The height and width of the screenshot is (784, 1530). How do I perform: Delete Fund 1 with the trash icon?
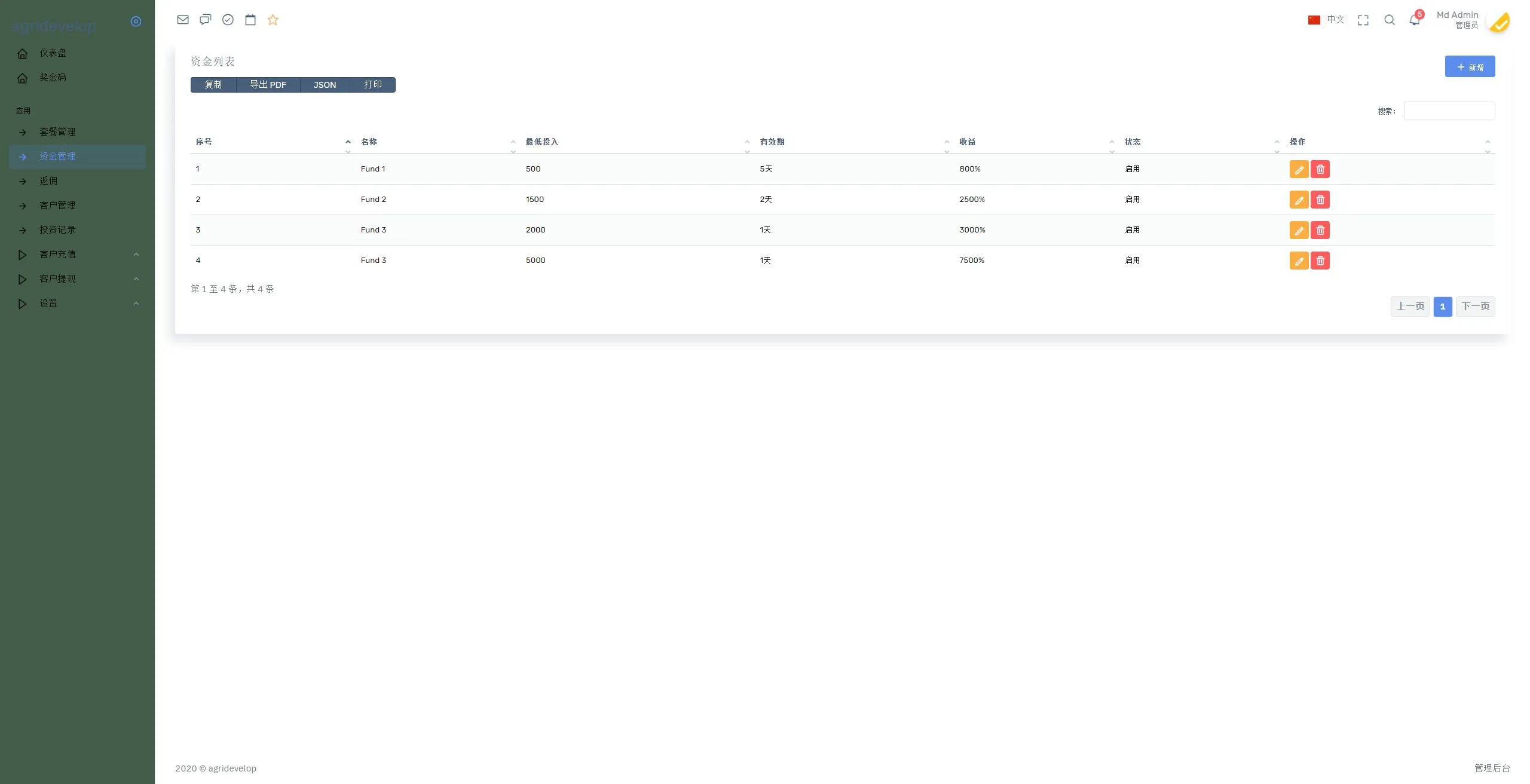tap(1320, 169)
